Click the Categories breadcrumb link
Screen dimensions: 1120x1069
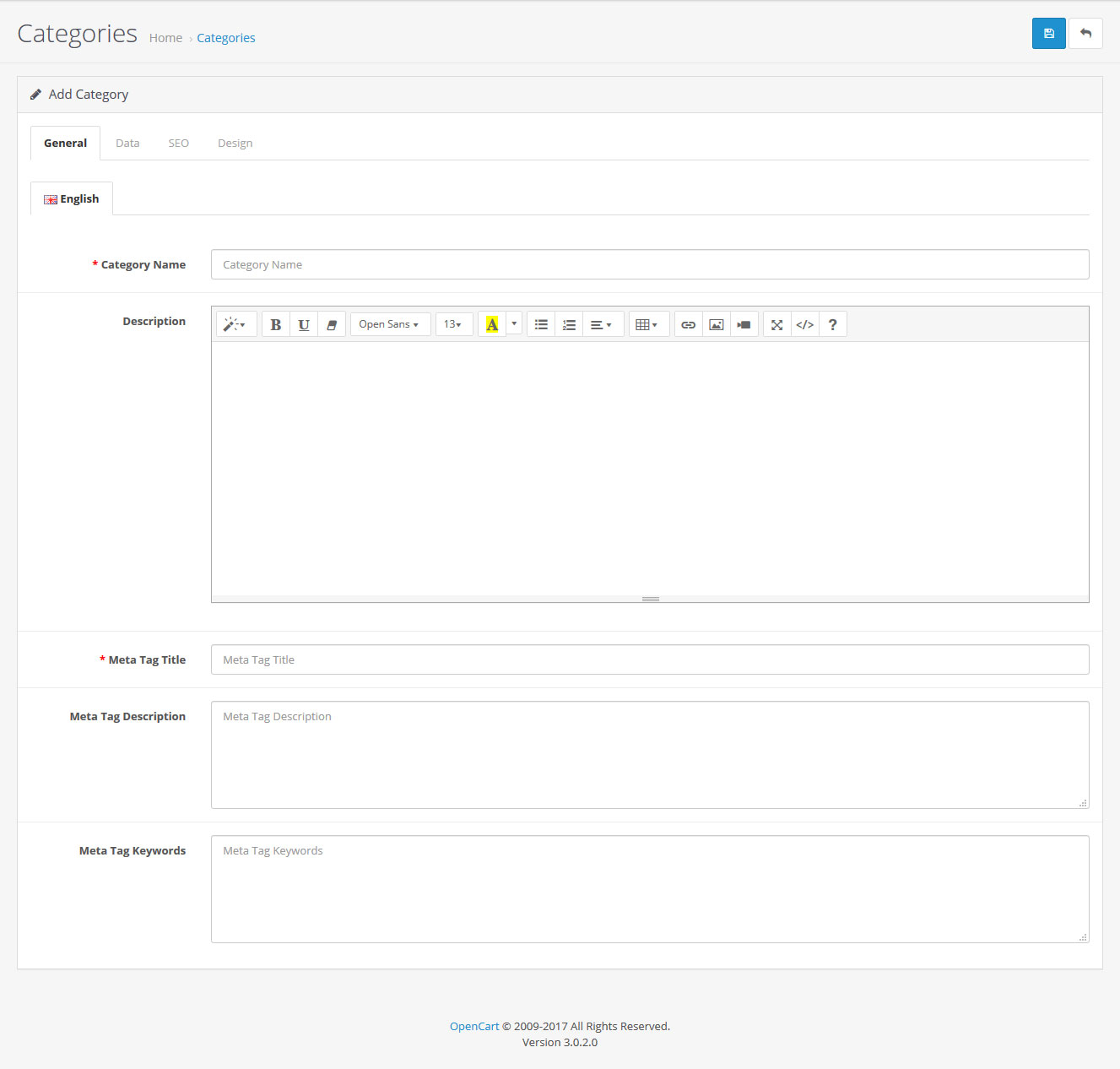(x=225, y=38)
